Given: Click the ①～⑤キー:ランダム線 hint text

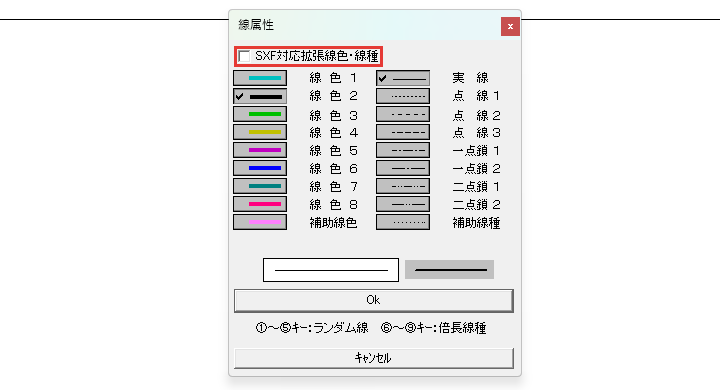Looking at the screenshot, I should click(x=312, y=328).
